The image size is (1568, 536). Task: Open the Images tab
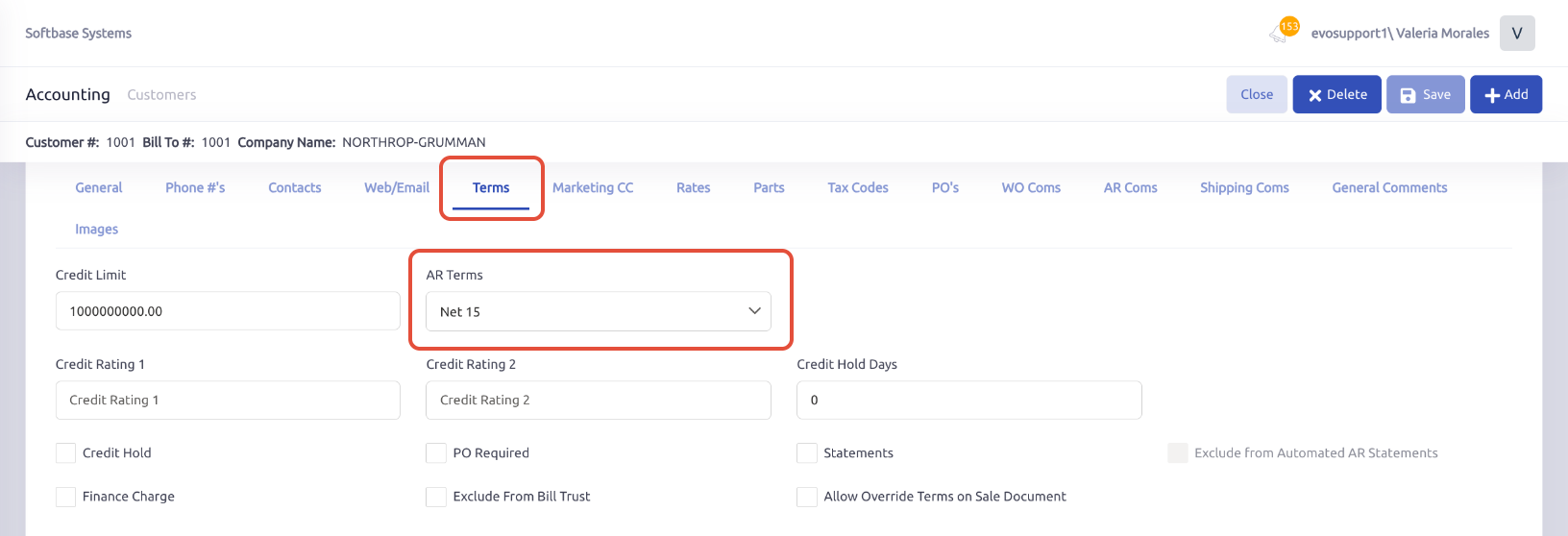coord(96,229)
